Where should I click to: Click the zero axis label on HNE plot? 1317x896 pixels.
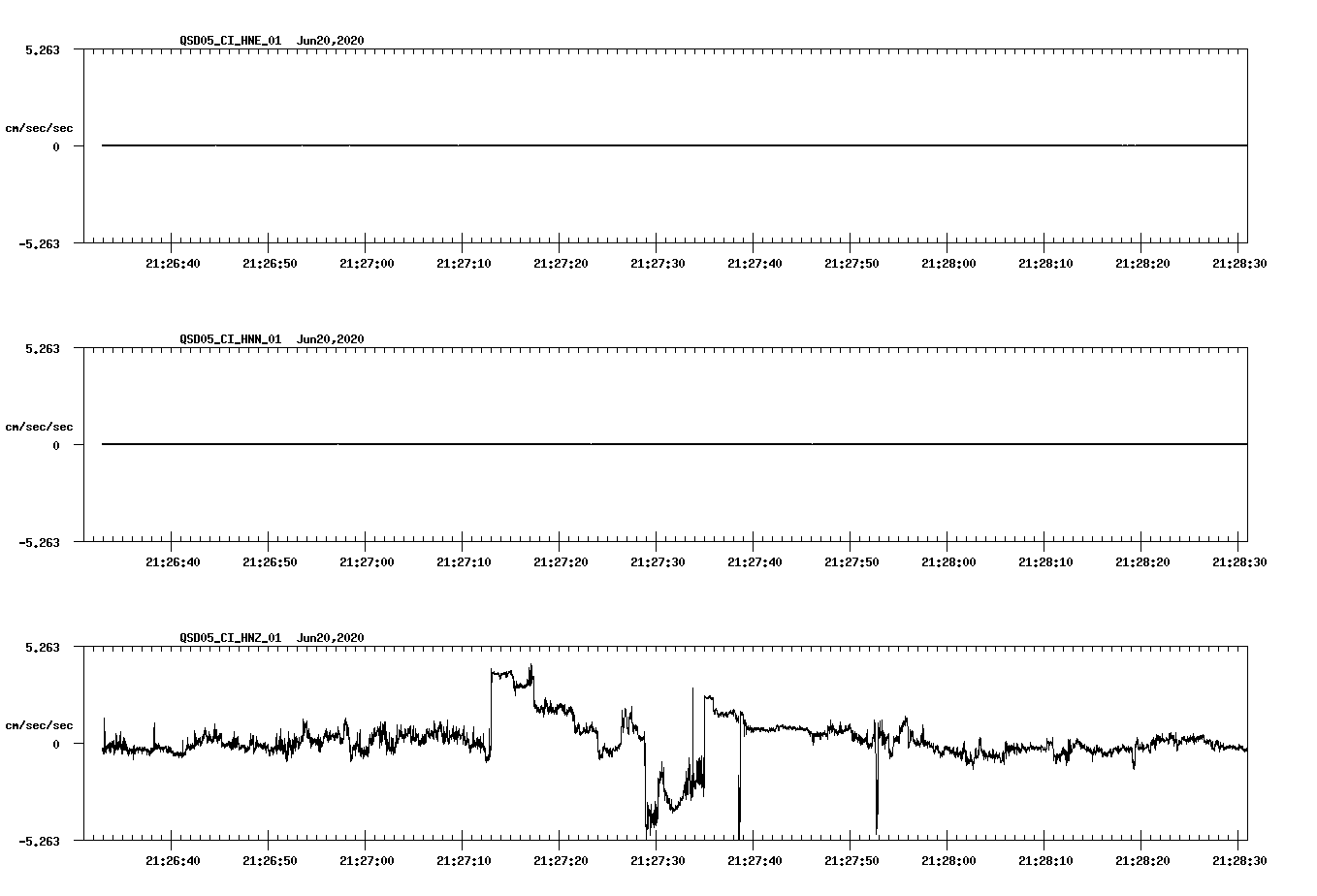point(56,146)
